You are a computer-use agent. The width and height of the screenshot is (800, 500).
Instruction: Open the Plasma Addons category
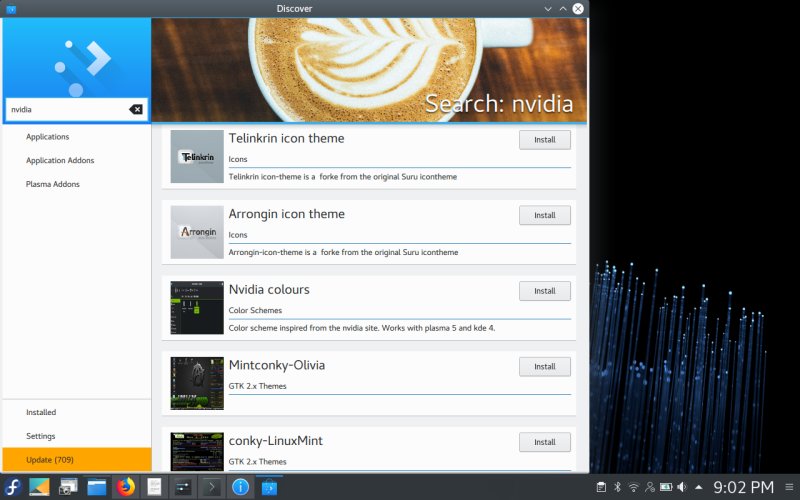[53, 184]
